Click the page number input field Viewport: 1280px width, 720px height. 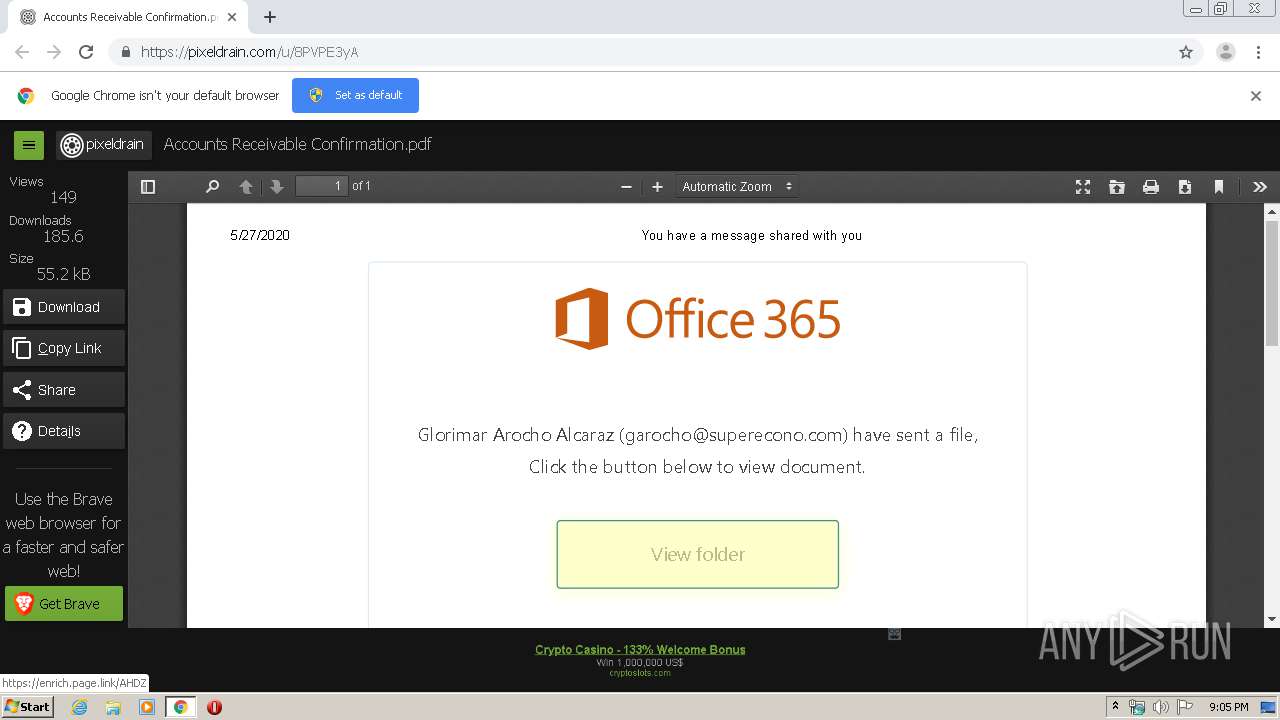pos(322,186)
